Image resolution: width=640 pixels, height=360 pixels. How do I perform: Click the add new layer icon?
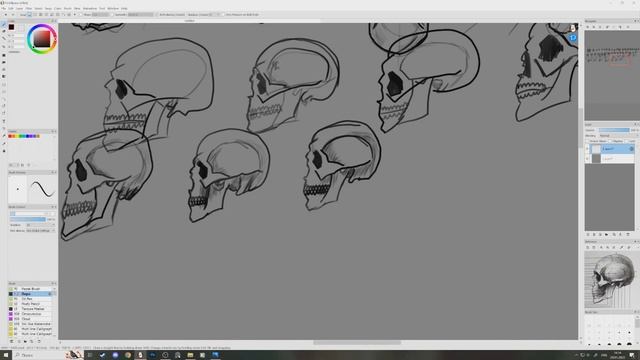click(x=588, y=235)
